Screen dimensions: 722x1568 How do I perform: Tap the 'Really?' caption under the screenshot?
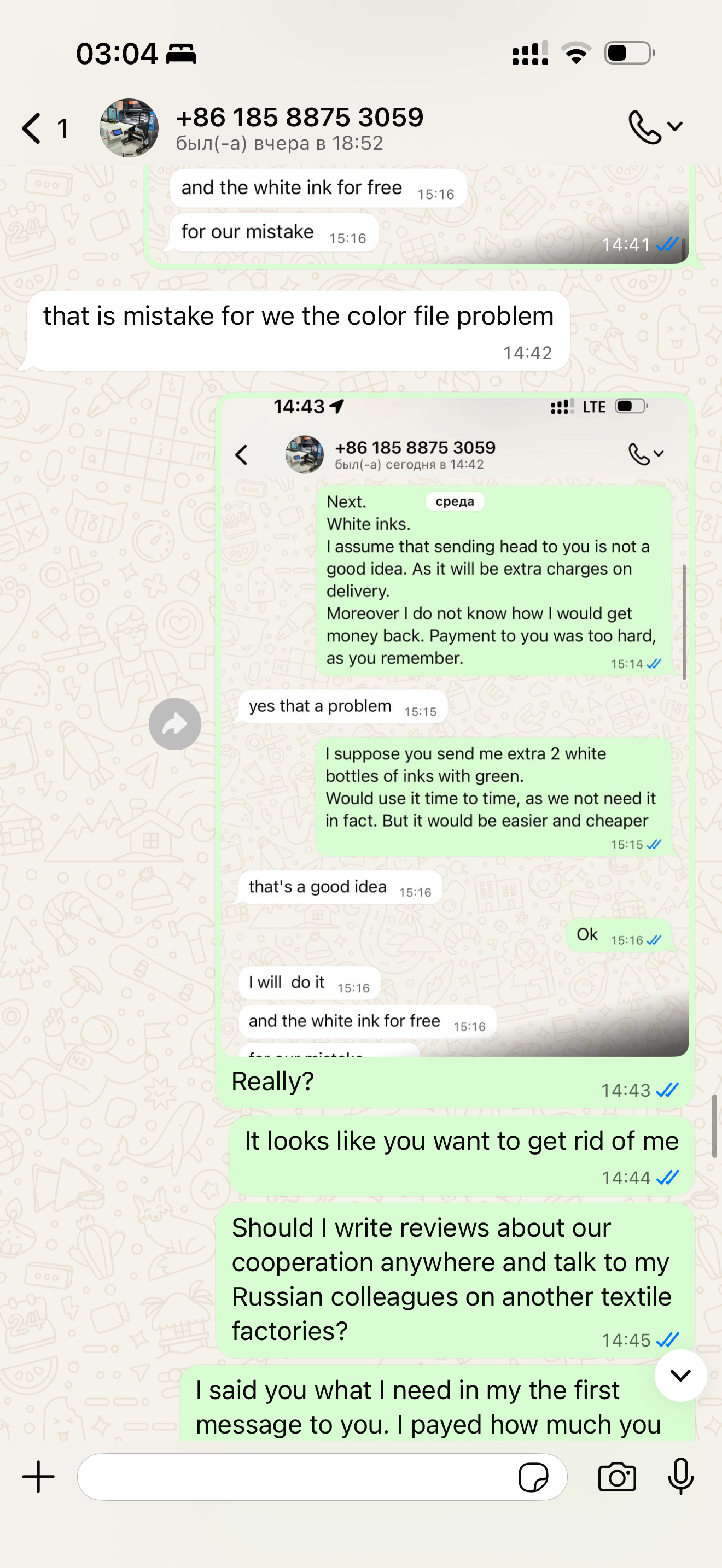click(273, 1081)
